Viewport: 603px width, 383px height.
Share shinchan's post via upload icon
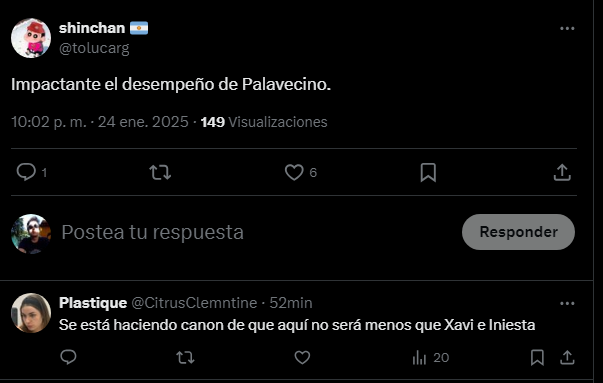pos(562,172)
